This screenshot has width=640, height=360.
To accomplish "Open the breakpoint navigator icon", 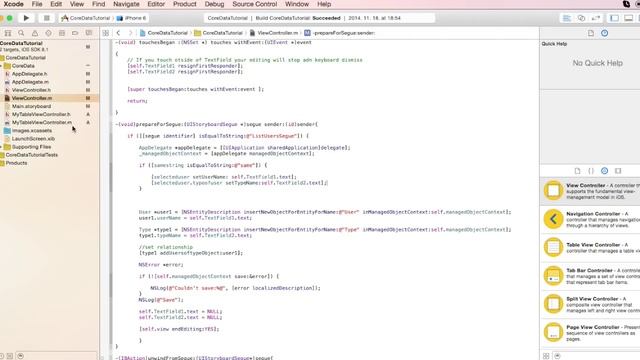I will [x=75, y=33].
